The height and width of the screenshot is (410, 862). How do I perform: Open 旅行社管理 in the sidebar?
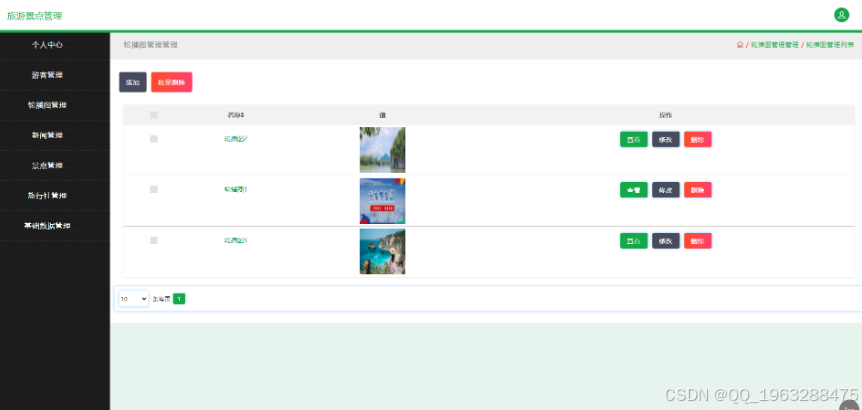click(x=47, y=196)
